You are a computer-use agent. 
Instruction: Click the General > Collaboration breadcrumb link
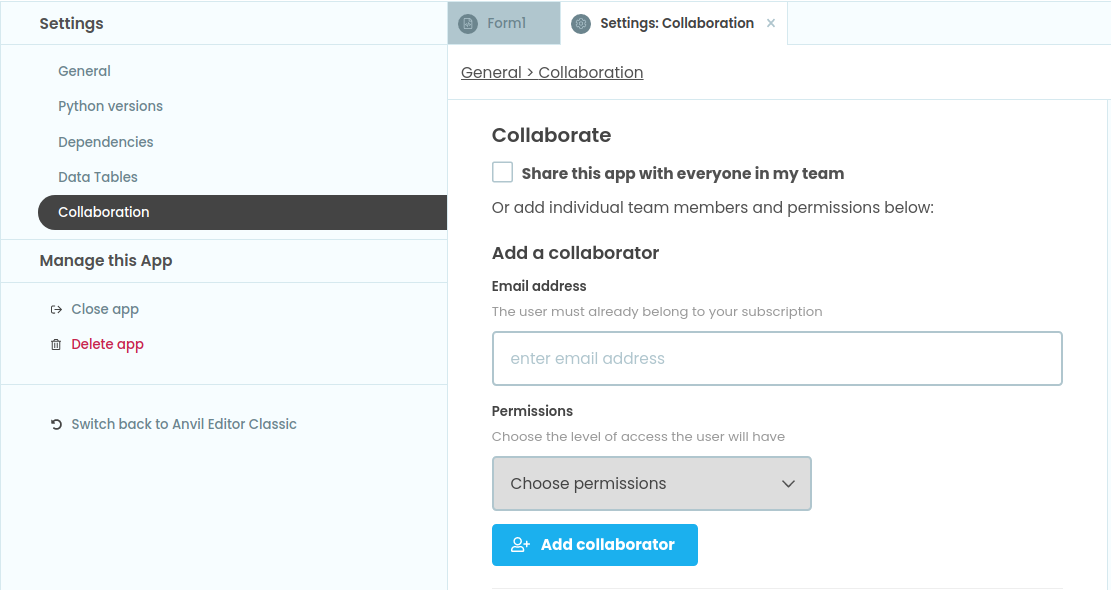(551, 72)
